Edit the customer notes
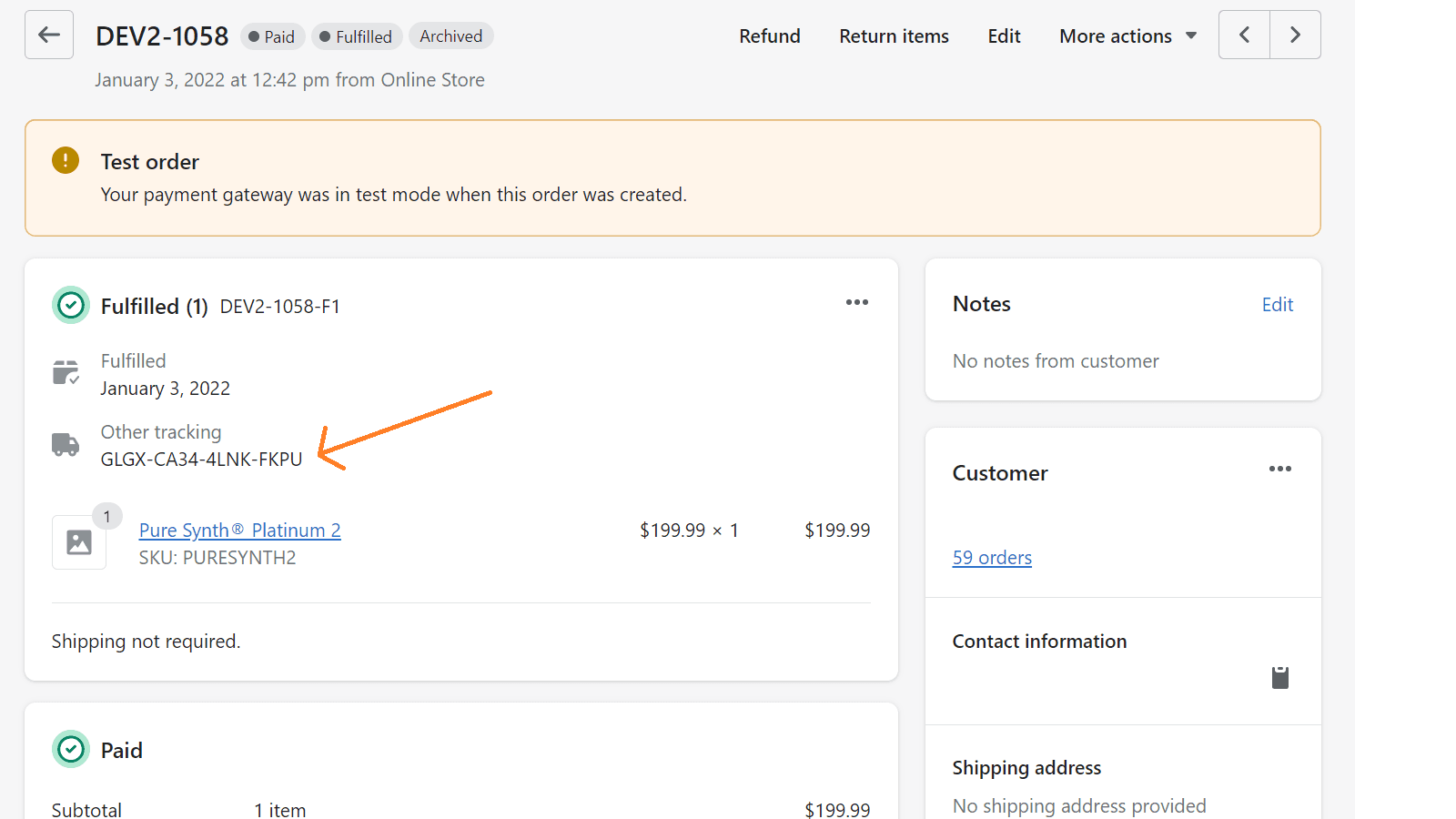This screenshot has height=819, width=1456. pos(1277,304)
